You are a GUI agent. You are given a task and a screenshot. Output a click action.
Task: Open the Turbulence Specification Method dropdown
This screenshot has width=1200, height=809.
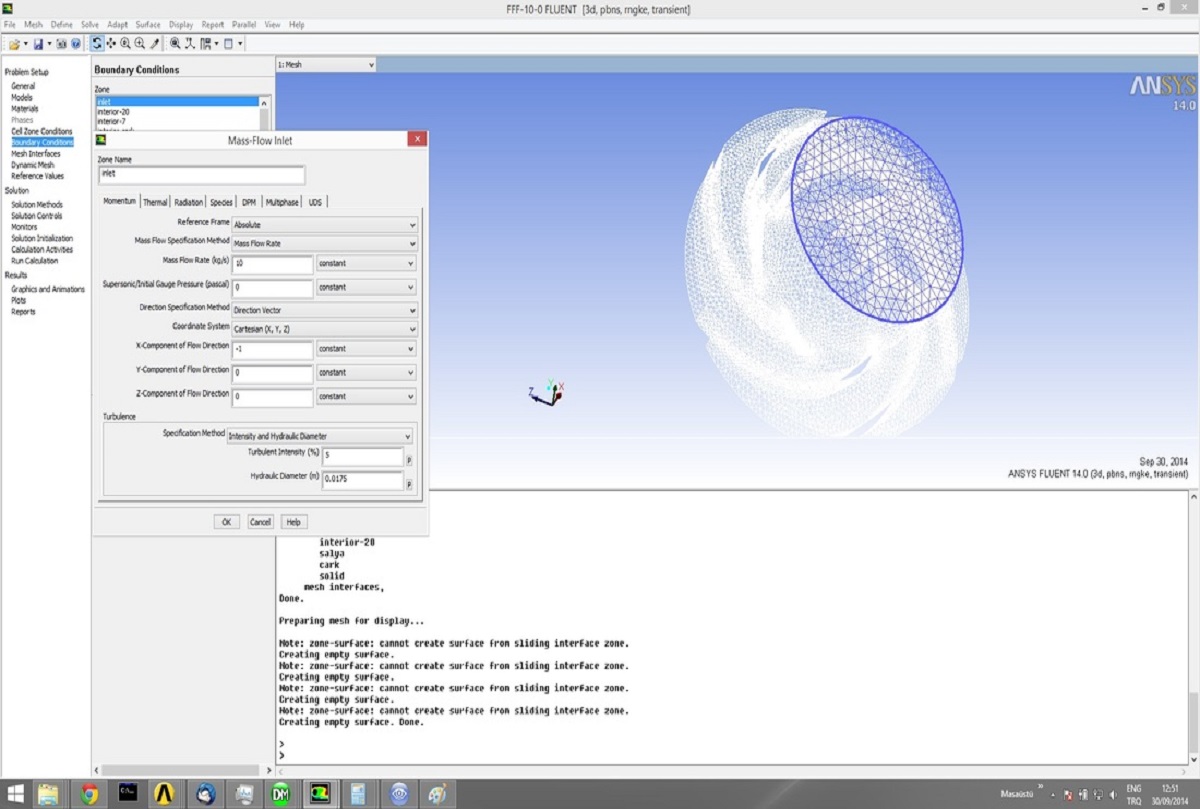coord(319,436)
